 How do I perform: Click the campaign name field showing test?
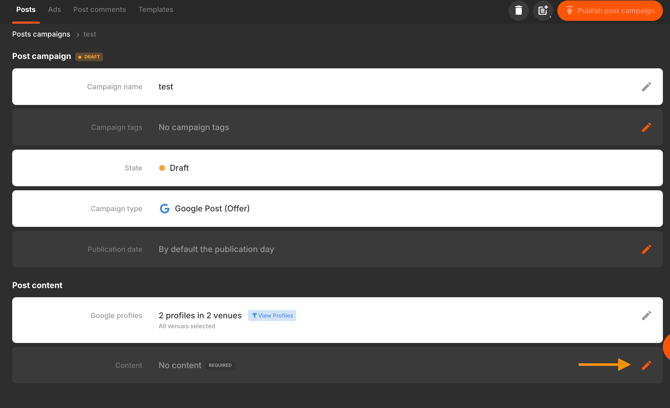click(166, 87)
